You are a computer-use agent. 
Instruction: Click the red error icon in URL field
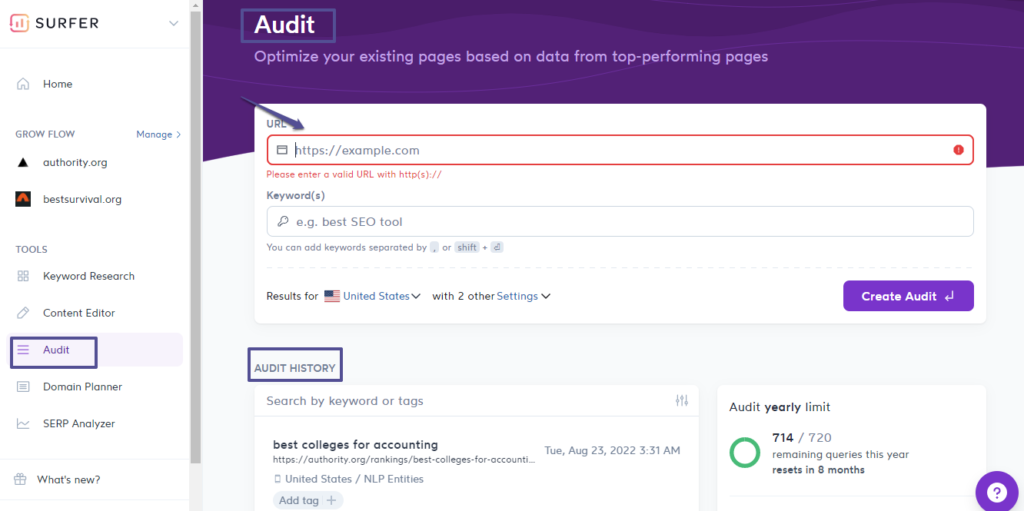[958, 150]
